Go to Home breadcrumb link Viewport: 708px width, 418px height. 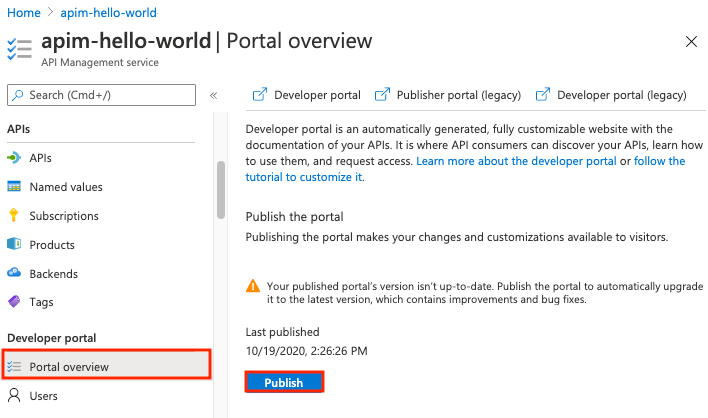point(24,13)
